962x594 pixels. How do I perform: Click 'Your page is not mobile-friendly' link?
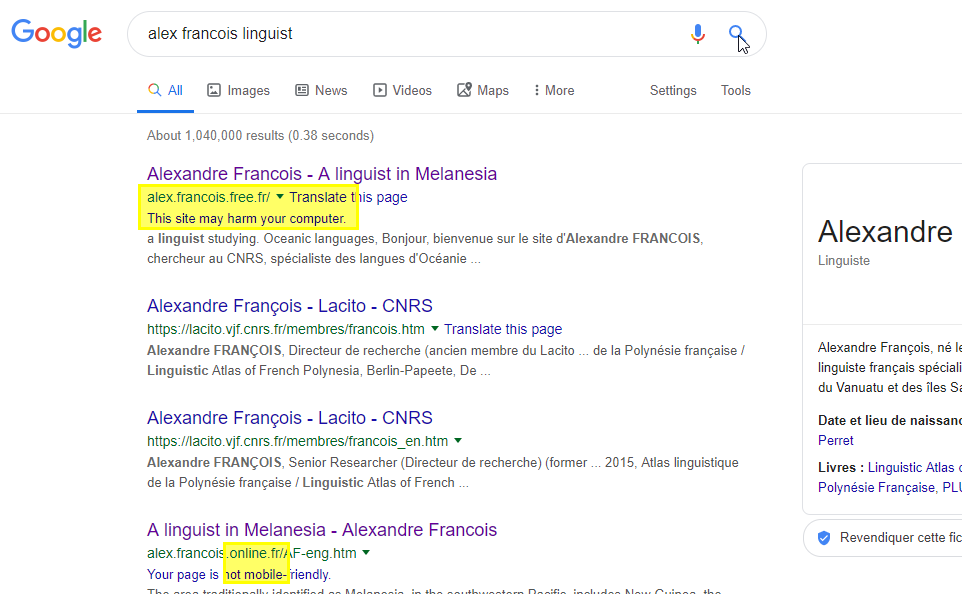239,574
